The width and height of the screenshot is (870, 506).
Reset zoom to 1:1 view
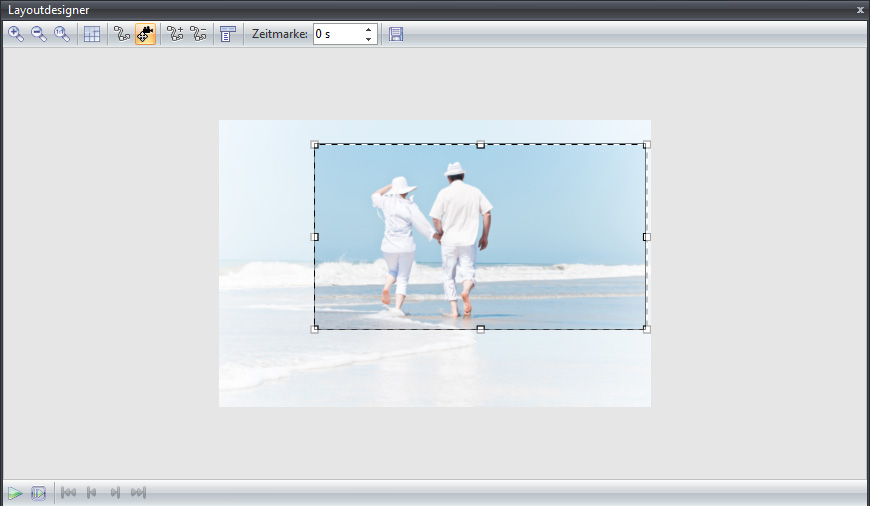[x=62, y=34]
